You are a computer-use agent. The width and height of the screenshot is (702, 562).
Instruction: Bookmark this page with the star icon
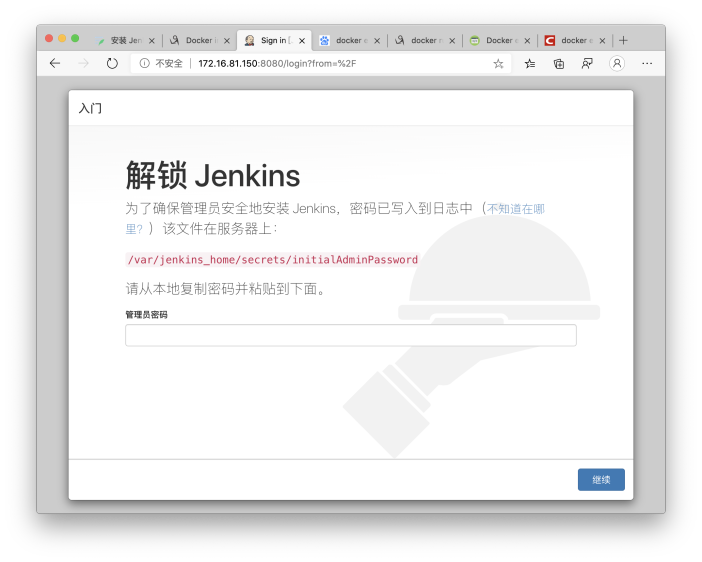(498, 64)
